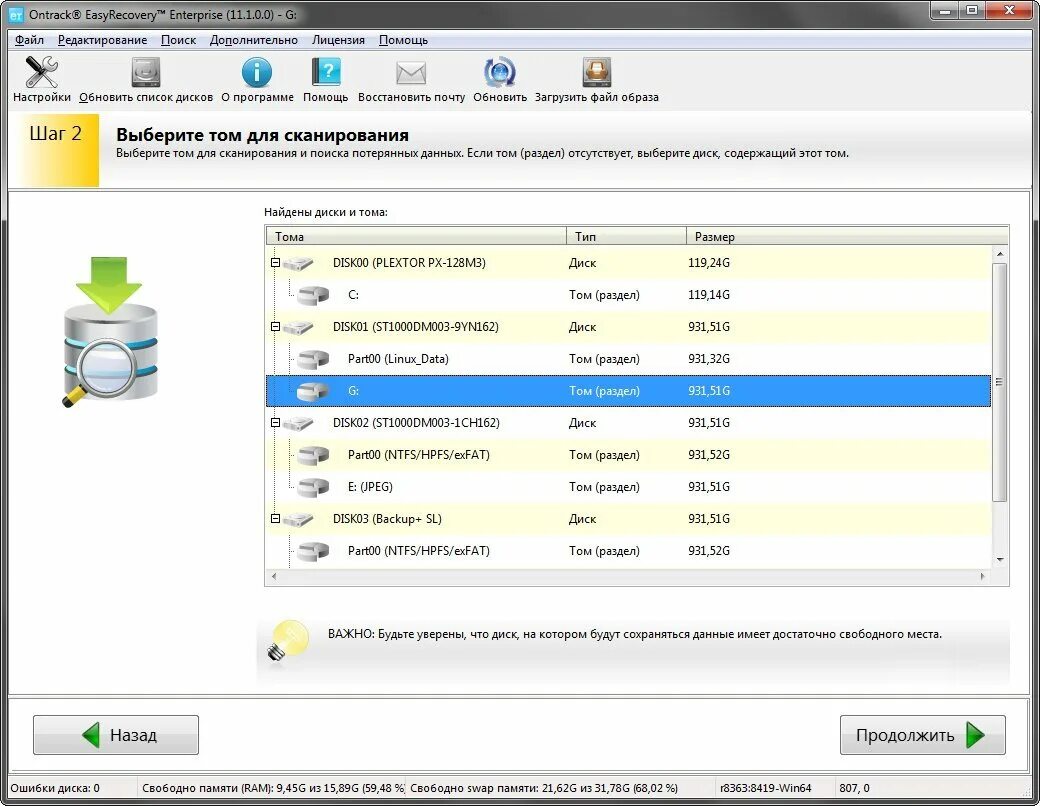Open the Файл menu
1040x806 pixels.
[29, 40]
